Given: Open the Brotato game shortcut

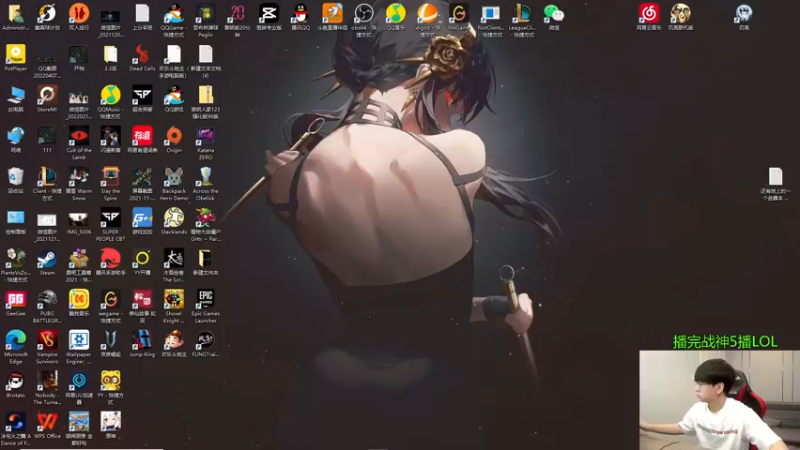Looking at the screenshot, I should [15, 382].
